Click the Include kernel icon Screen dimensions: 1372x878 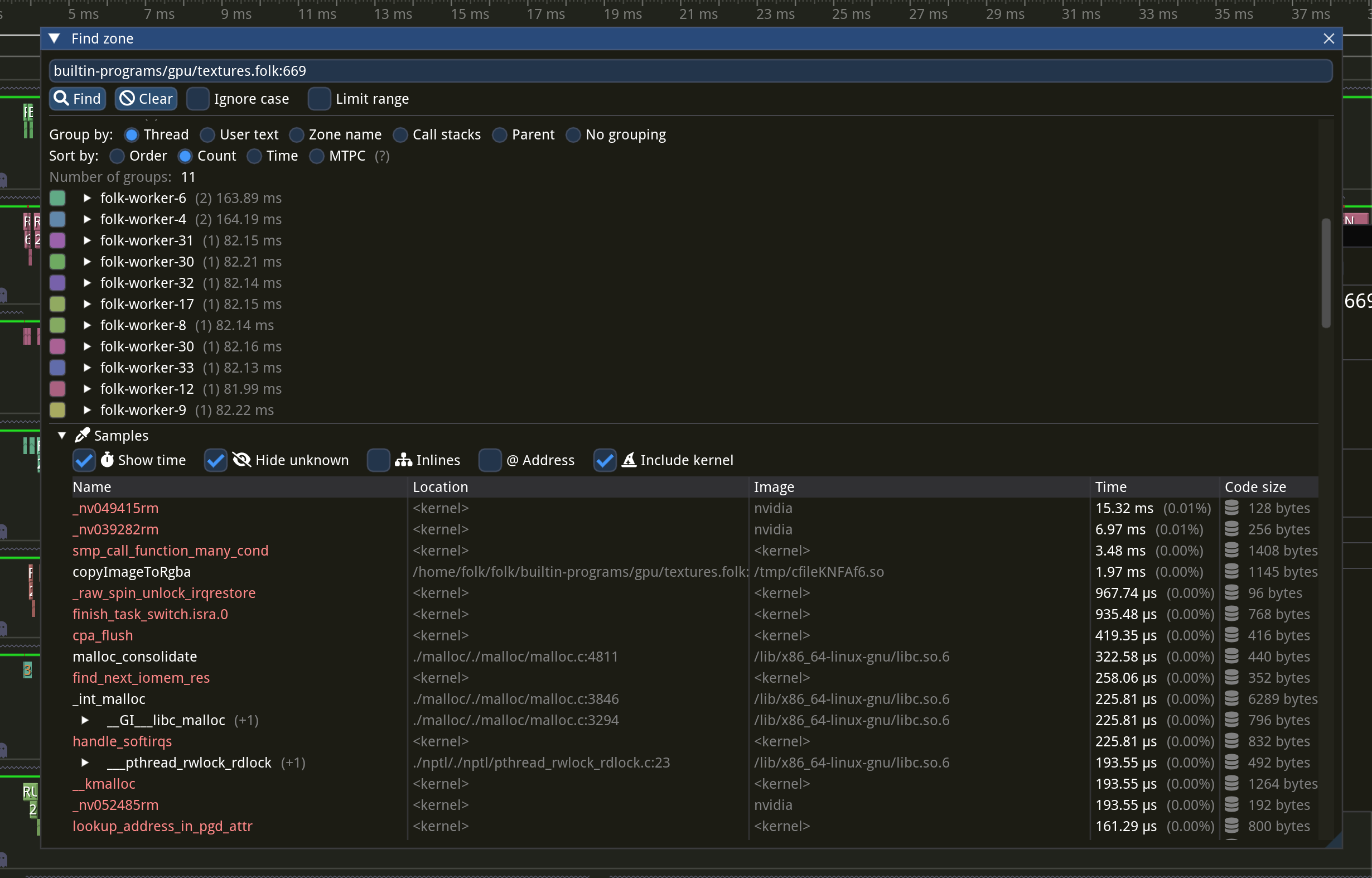pos(629,460)
